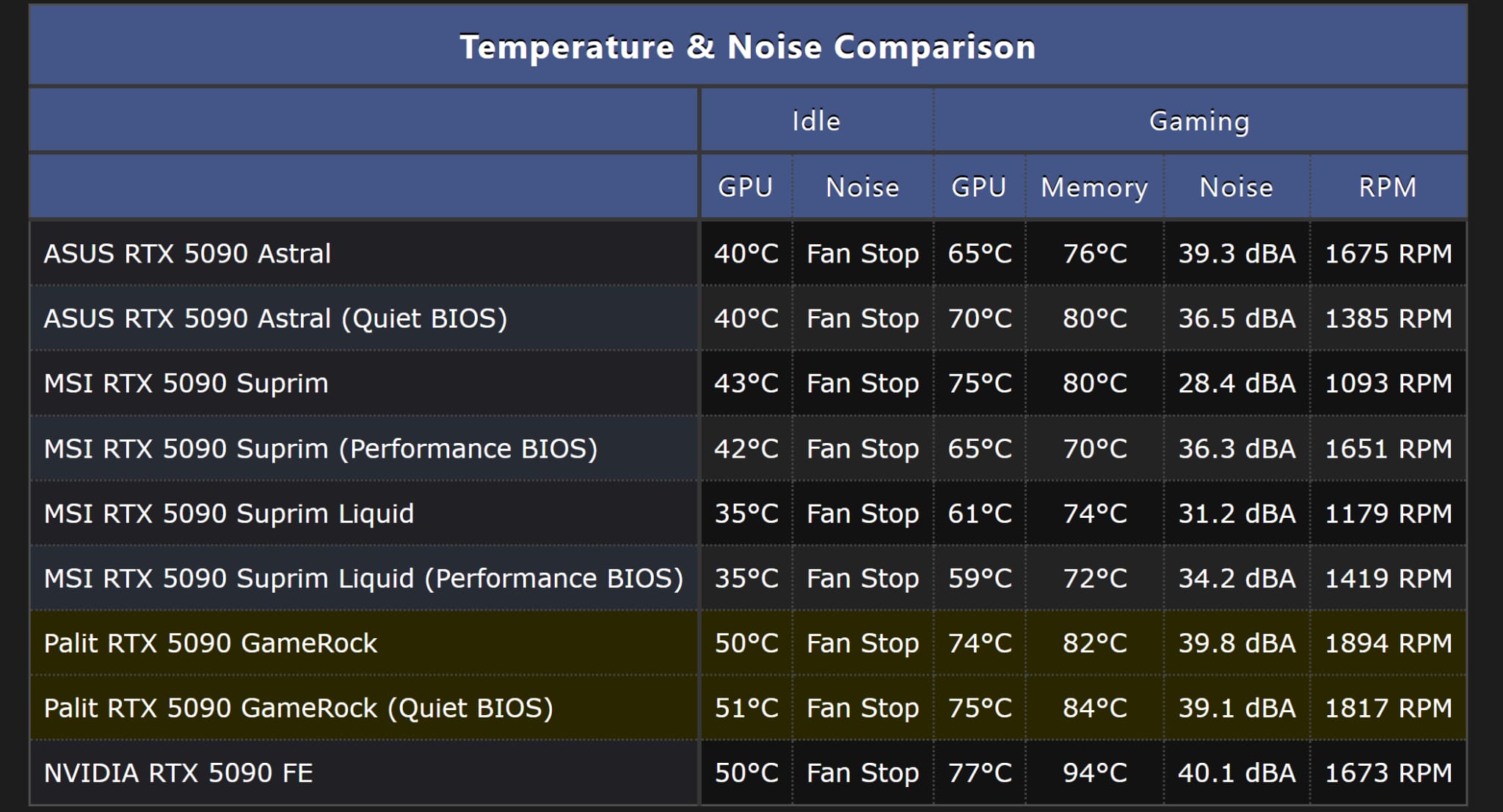
Task: Select MSI RTX 5090 Suprim Liquid row label
Action: 229,513
